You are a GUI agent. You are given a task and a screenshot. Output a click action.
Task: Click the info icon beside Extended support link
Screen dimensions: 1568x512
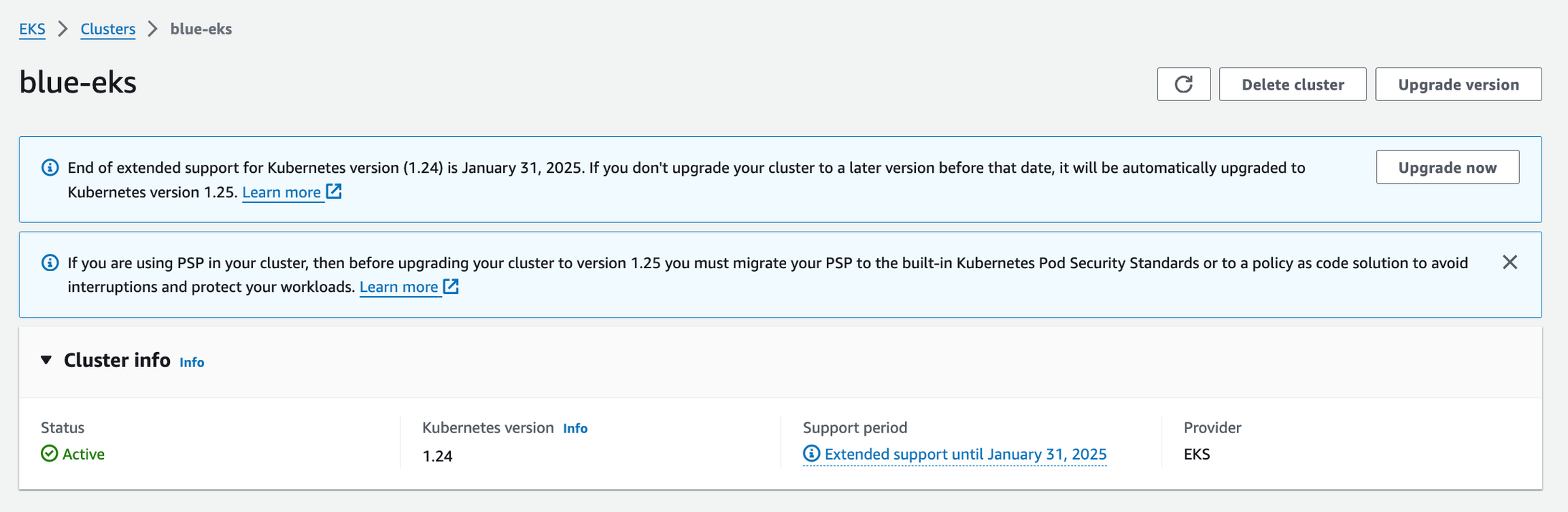click(811, 454)
